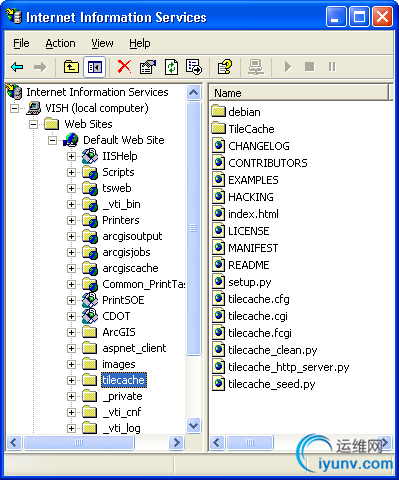This screenshot has height=480, width=399.
Task: Select the CDOT application icon
Action: pos(90,316)
